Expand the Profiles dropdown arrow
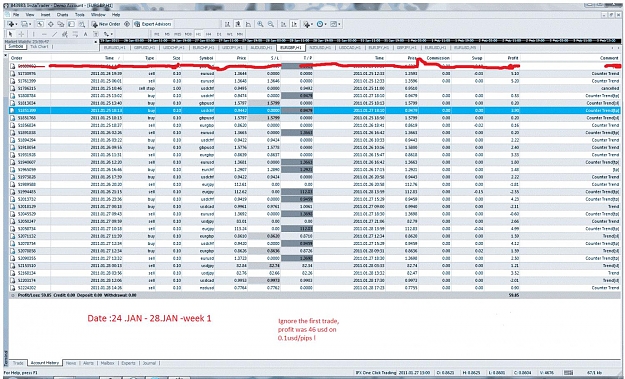 (30, 24)
